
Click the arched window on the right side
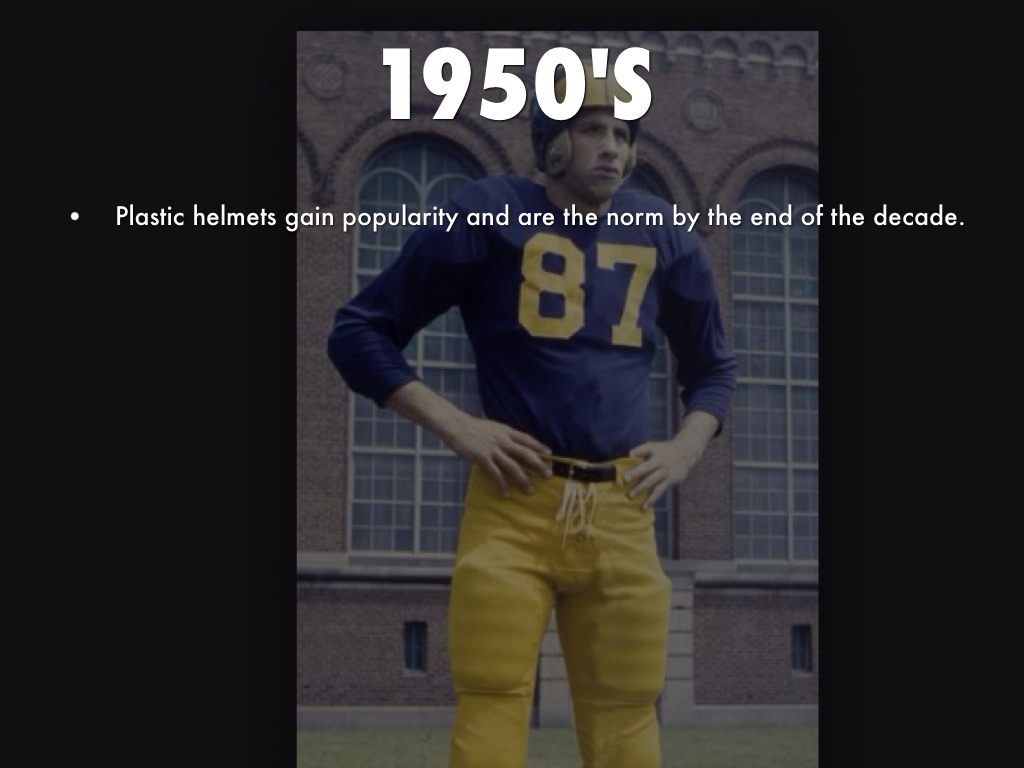point(774,366)
